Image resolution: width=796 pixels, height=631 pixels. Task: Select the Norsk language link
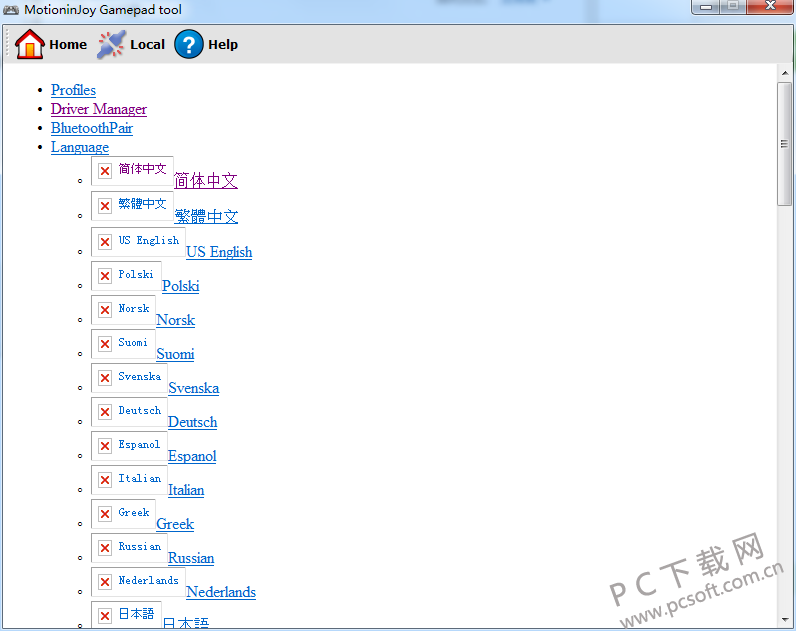click(176, 320)
